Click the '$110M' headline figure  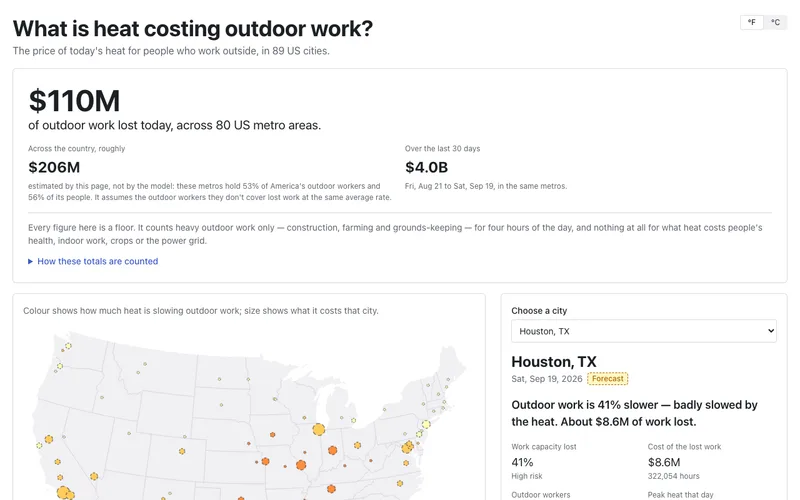click(74, 101)
